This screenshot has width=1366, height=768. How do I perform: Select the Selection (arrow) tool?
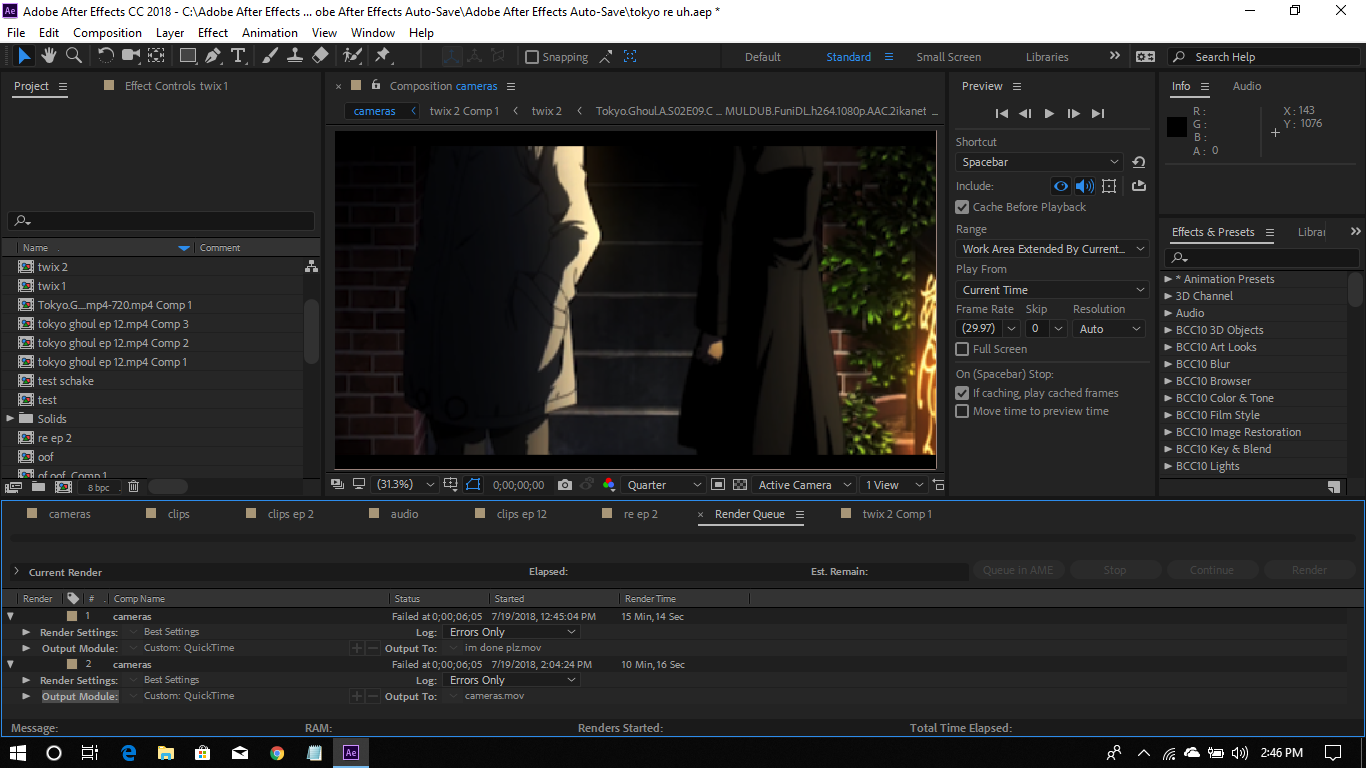(x=25, y=56)
